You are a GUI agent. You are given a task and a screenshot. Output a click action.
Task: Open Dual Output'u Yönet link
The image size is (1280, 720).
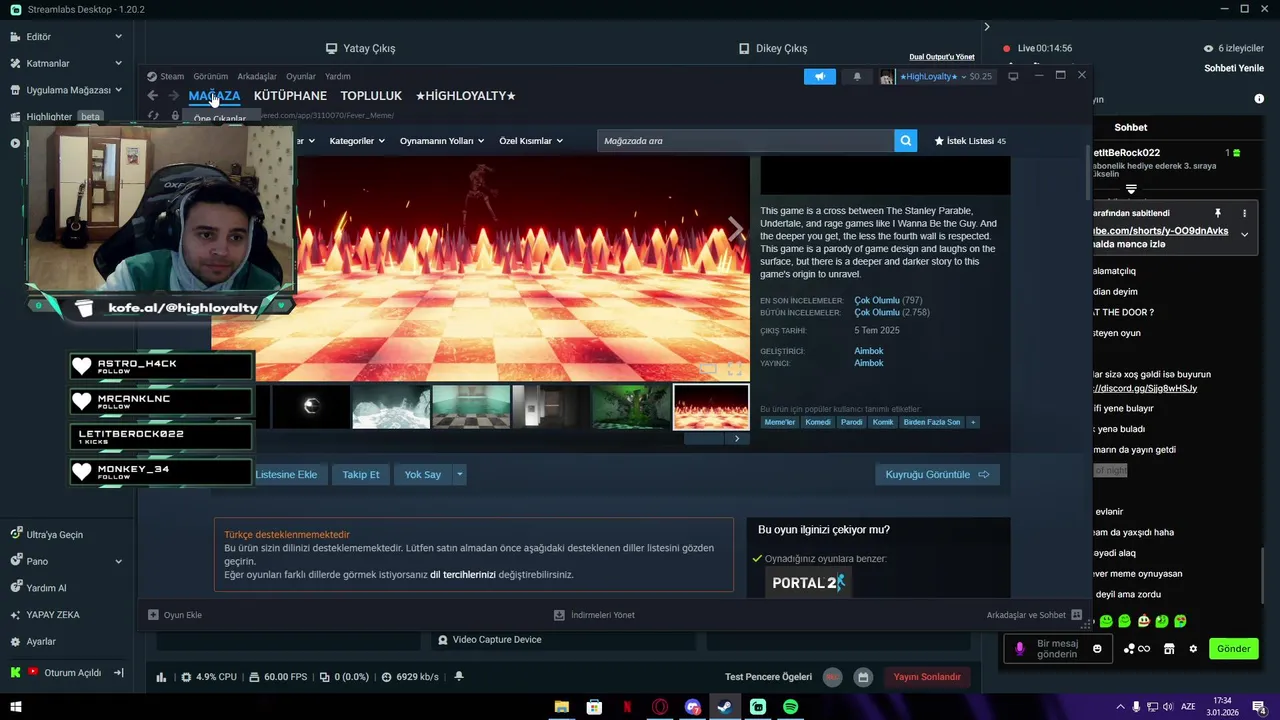click(x=942, y=57)
